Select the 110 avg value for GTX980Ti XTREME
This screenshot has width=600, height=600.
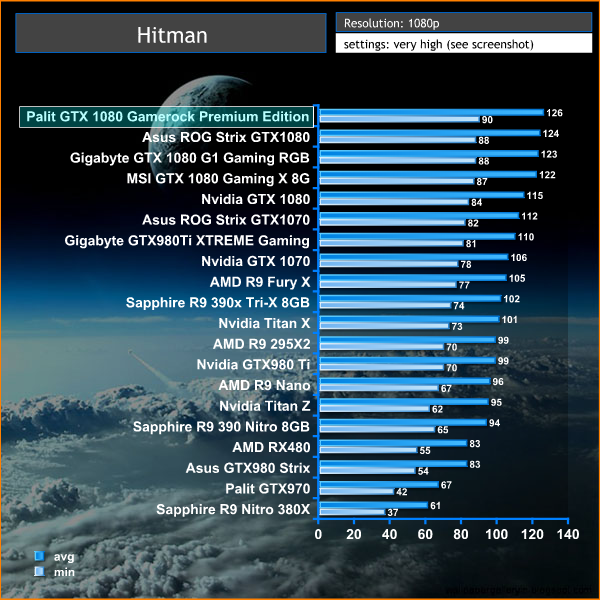click(526, 237)
